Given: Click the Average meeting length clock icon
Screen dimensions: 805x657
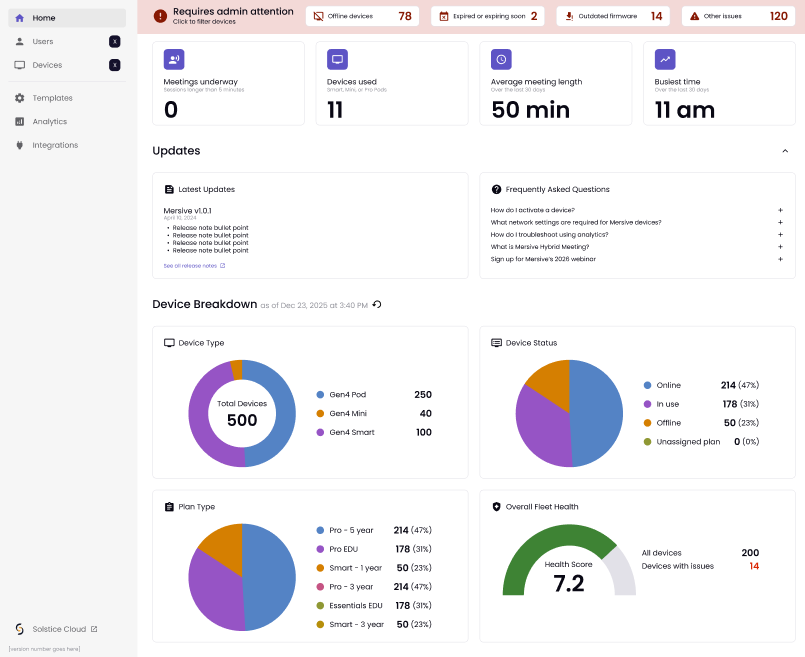Looking at the screenshot, I should pos(501,60).
